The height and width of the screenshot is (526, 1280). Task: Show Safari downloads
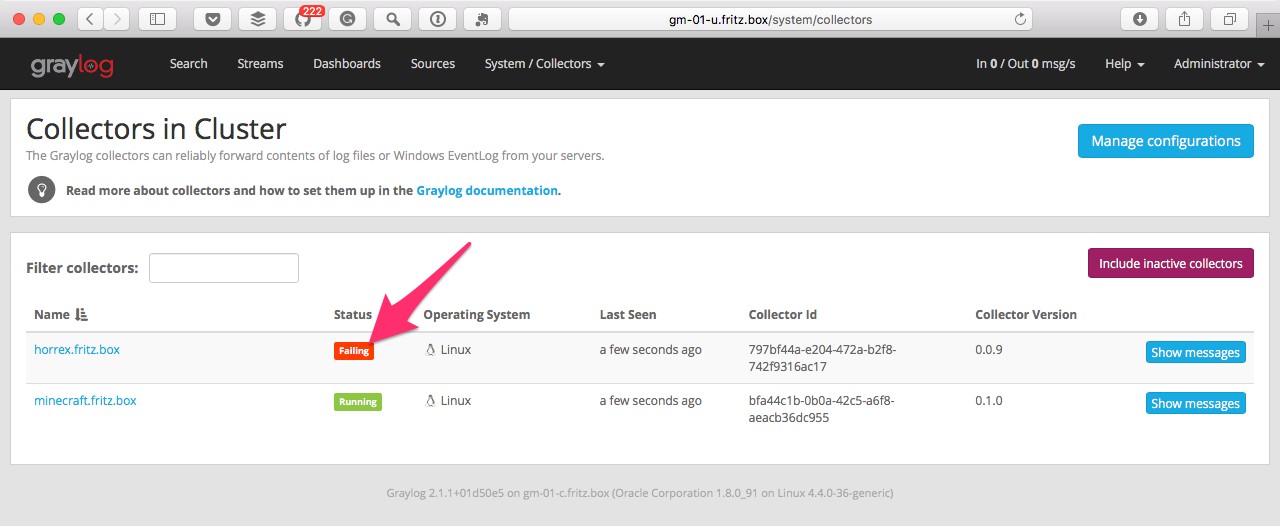(1139, 19)
